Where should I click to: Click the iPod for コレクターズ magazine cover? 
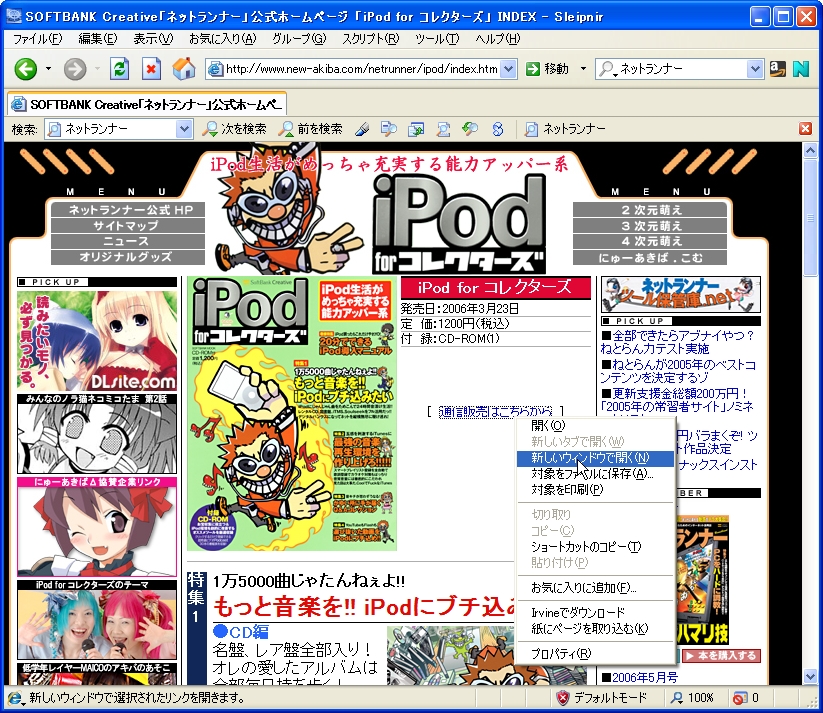[292, 414]
